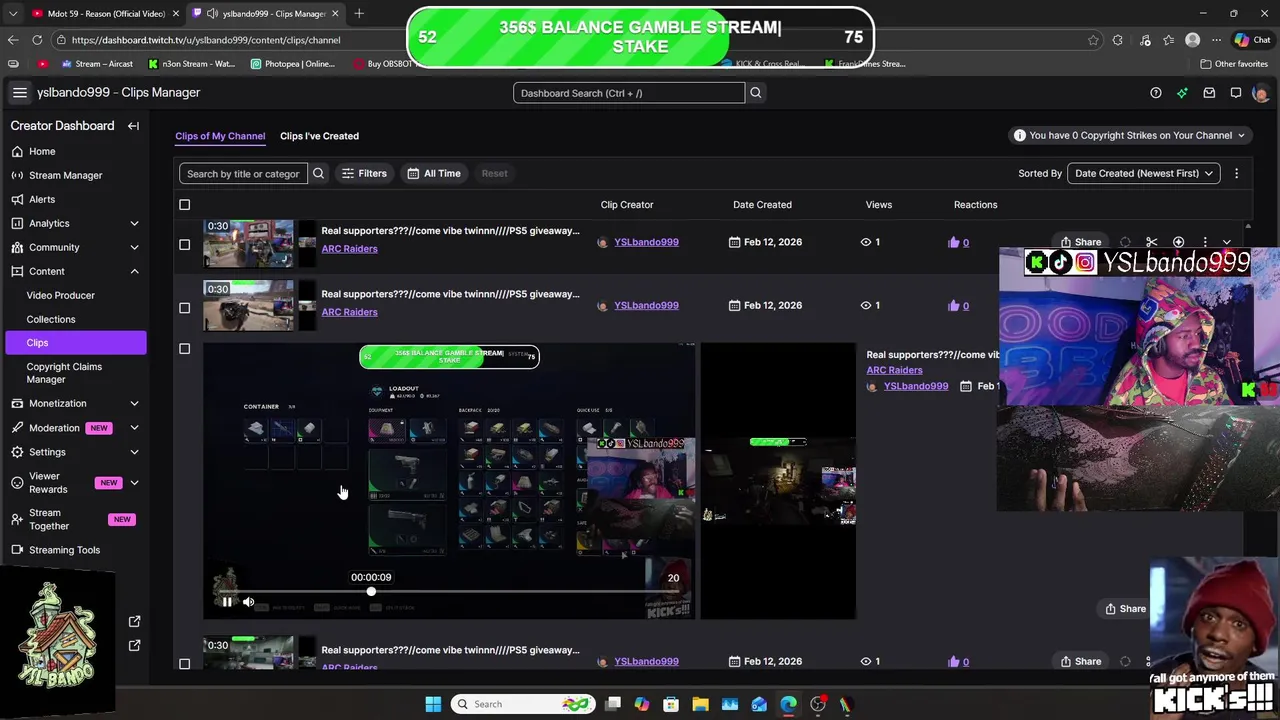Tick checkbox of first Feb 12 clip row

point(184,244)
